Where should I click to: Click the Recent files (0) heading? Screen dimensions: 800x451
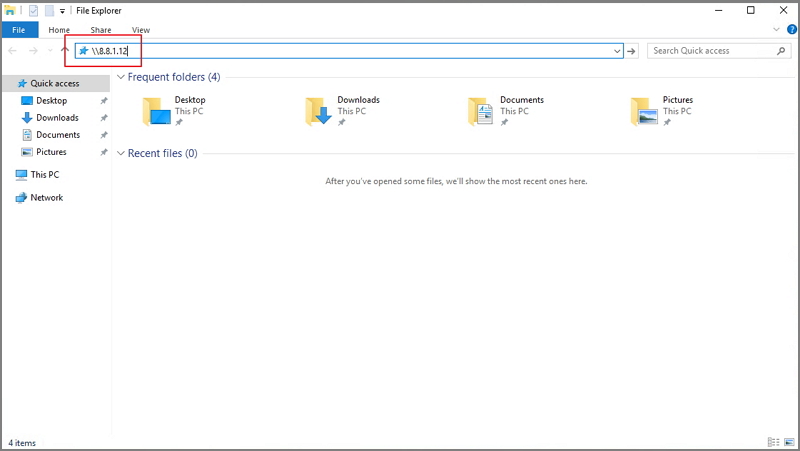[x=163, y=153]
